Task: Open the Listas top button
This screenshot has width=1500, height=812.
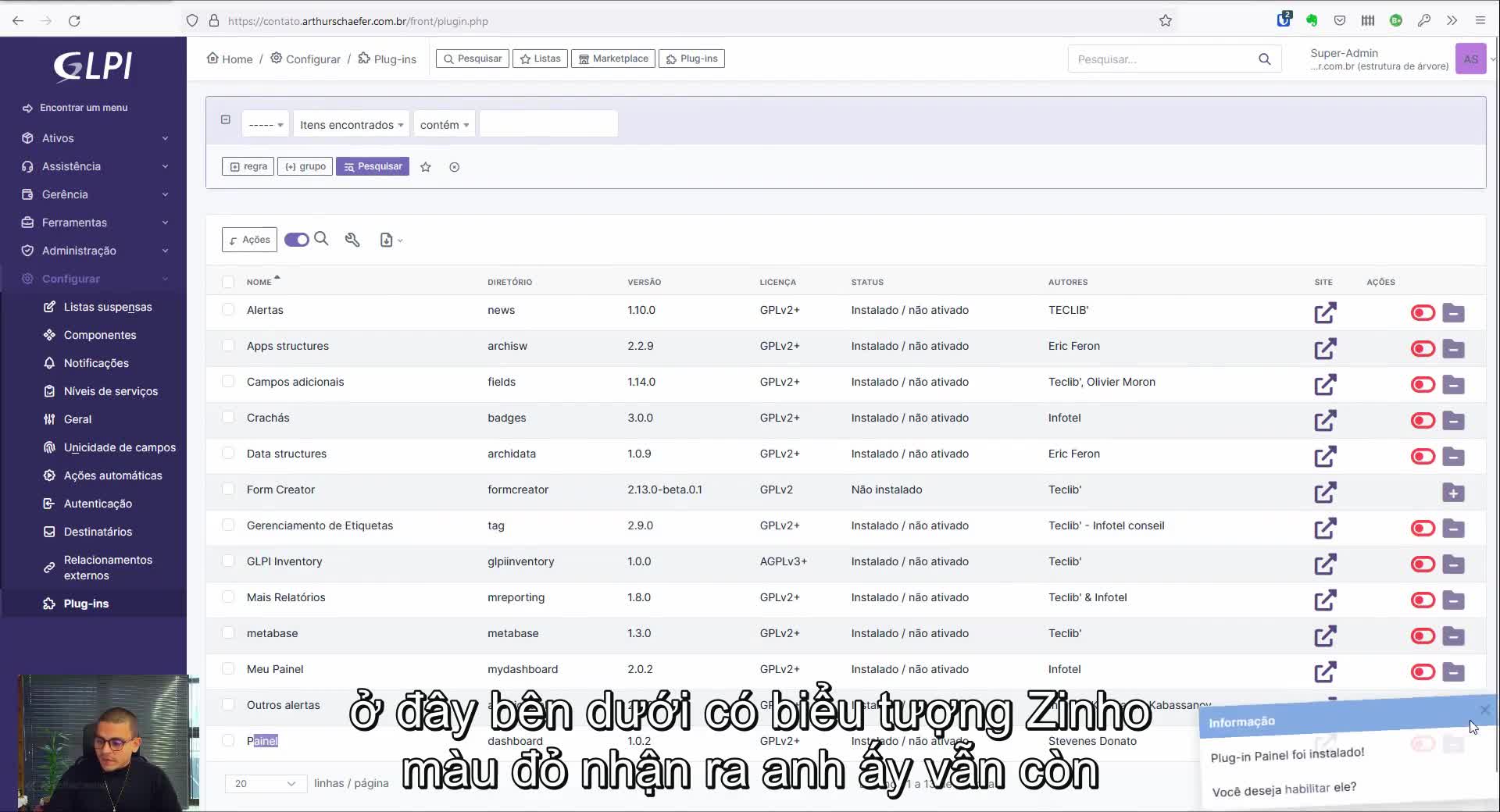Action: click(x=541, y=59)
